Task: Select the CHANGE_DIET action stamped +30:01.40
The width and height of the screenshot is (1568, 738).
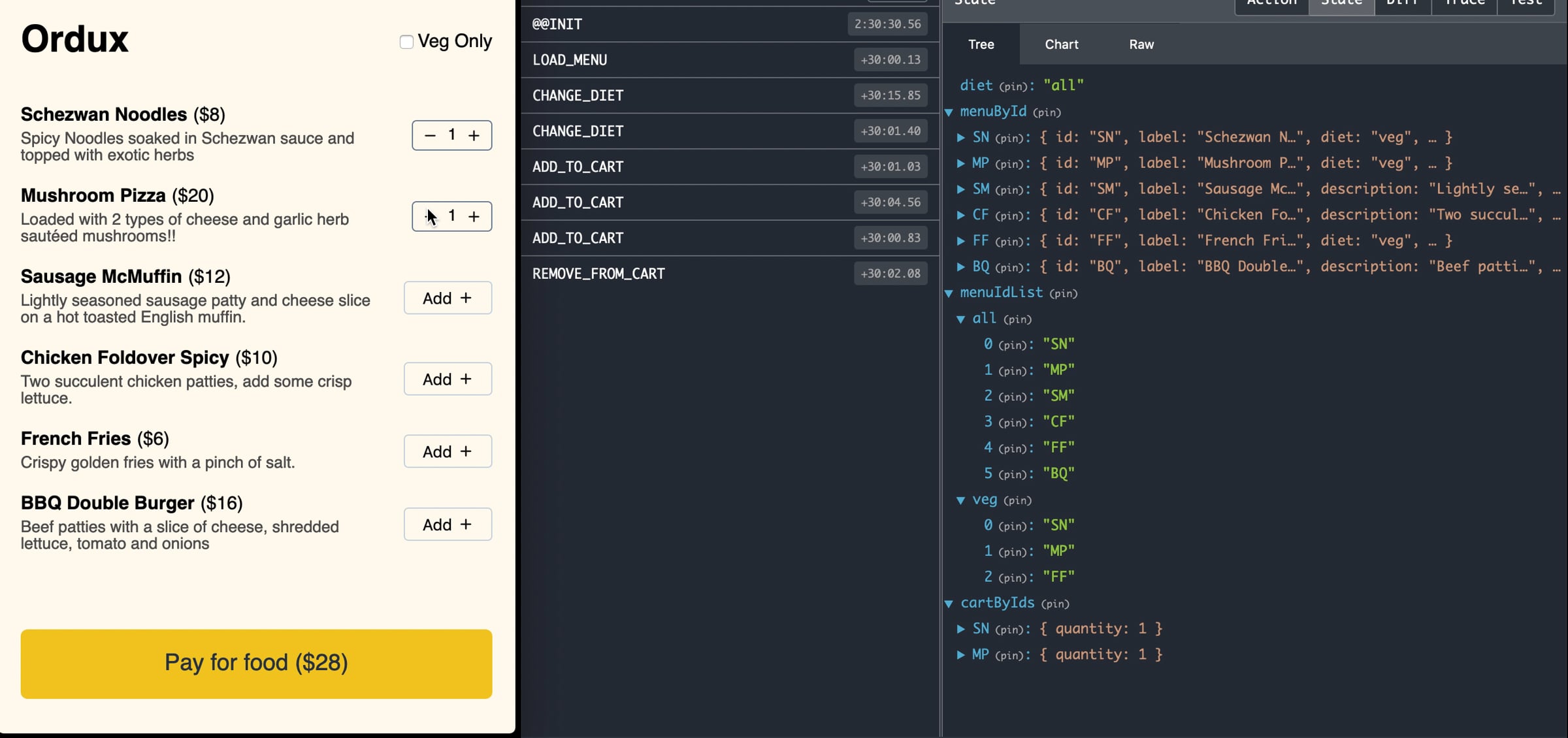Action: pos(730,131)
